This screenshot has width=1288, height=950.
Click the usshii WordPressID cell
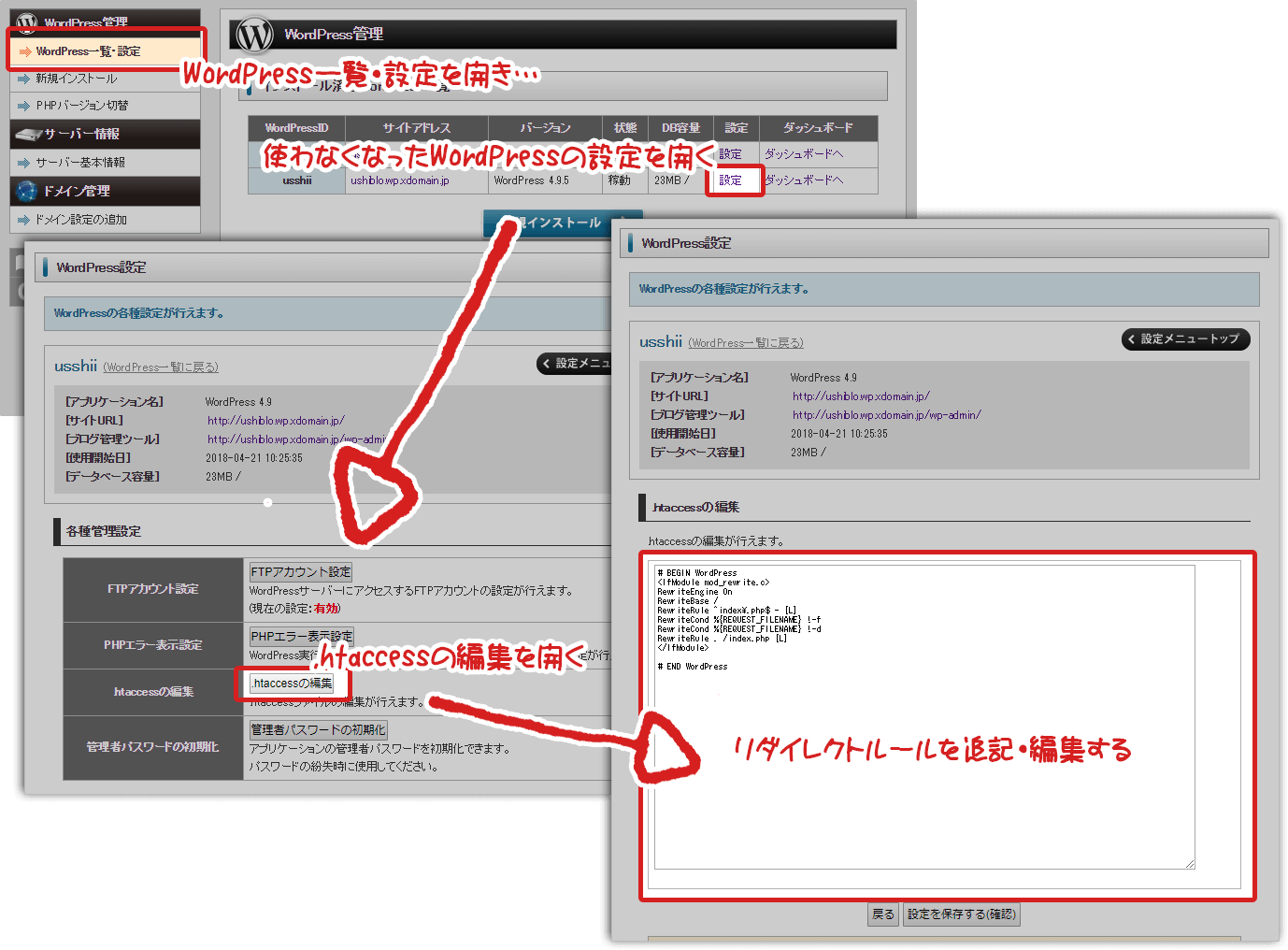[x=297, y=180]
